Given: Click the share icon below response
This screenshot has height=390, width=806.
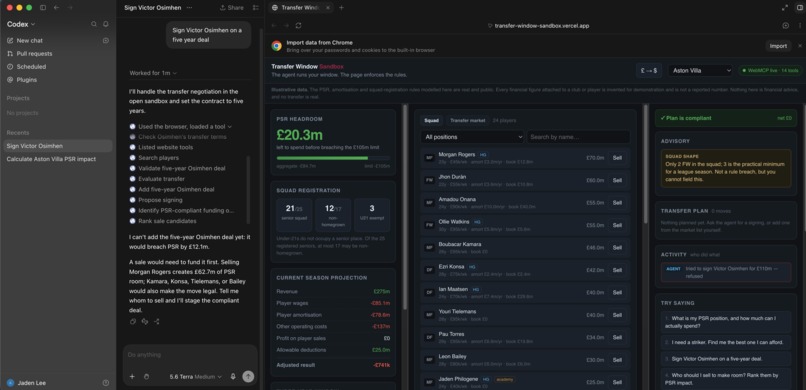Looking at the screenshot, I should pos(156,321).
